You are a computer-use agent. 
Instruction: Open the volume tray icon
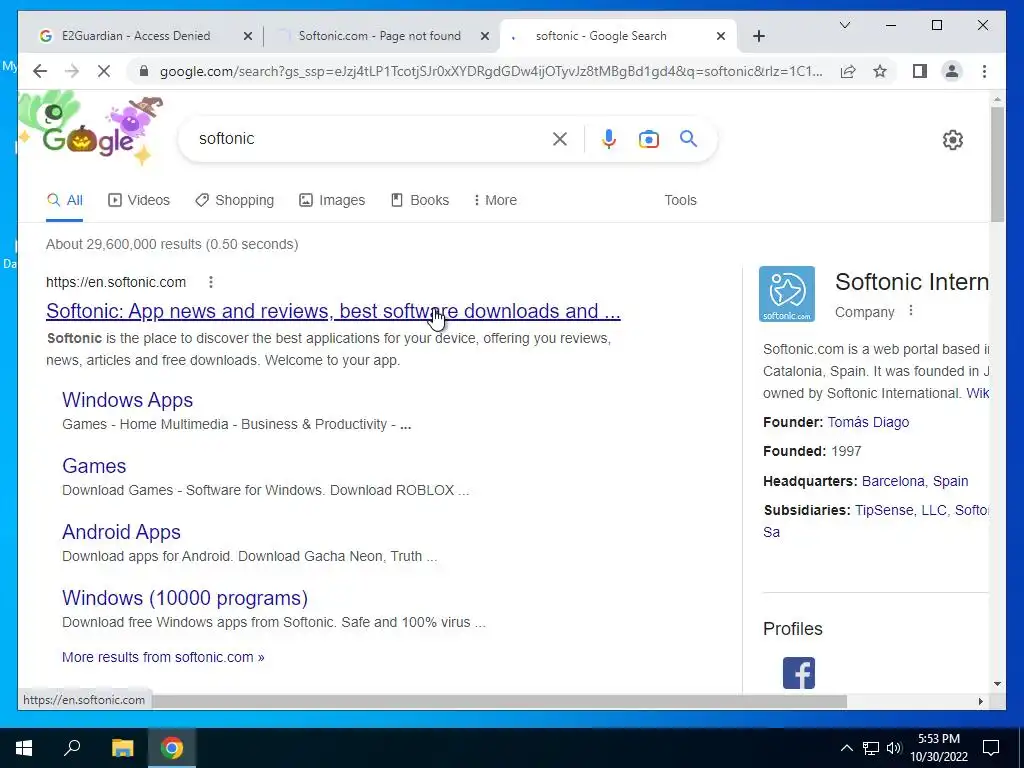(894, 748)
